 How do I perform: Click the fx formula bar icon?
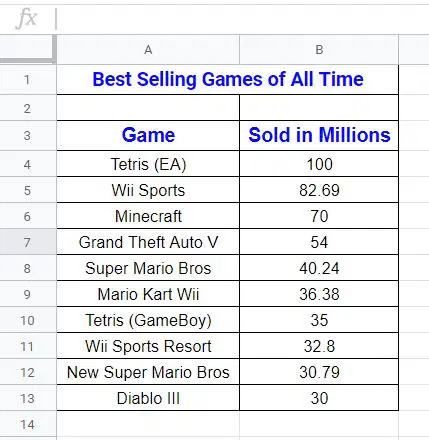[26, 18]
